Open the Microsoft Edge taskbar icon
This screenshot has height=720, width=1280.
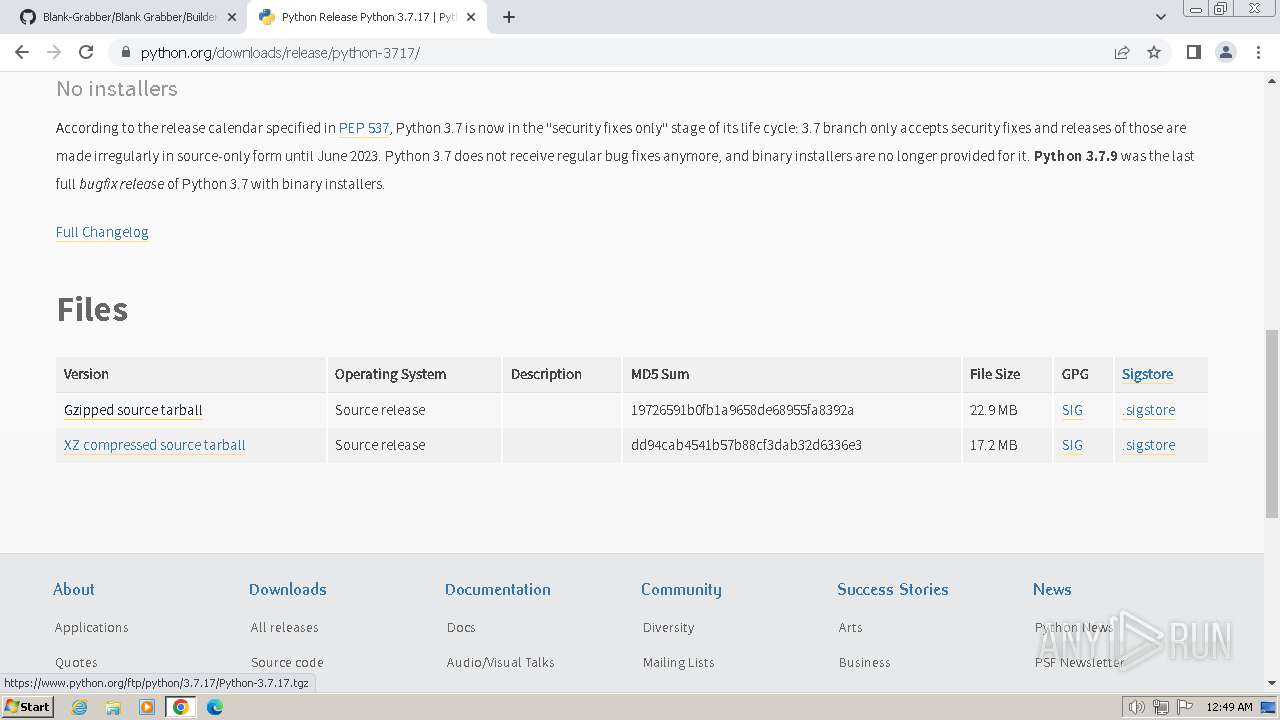[x=215, y=707]
